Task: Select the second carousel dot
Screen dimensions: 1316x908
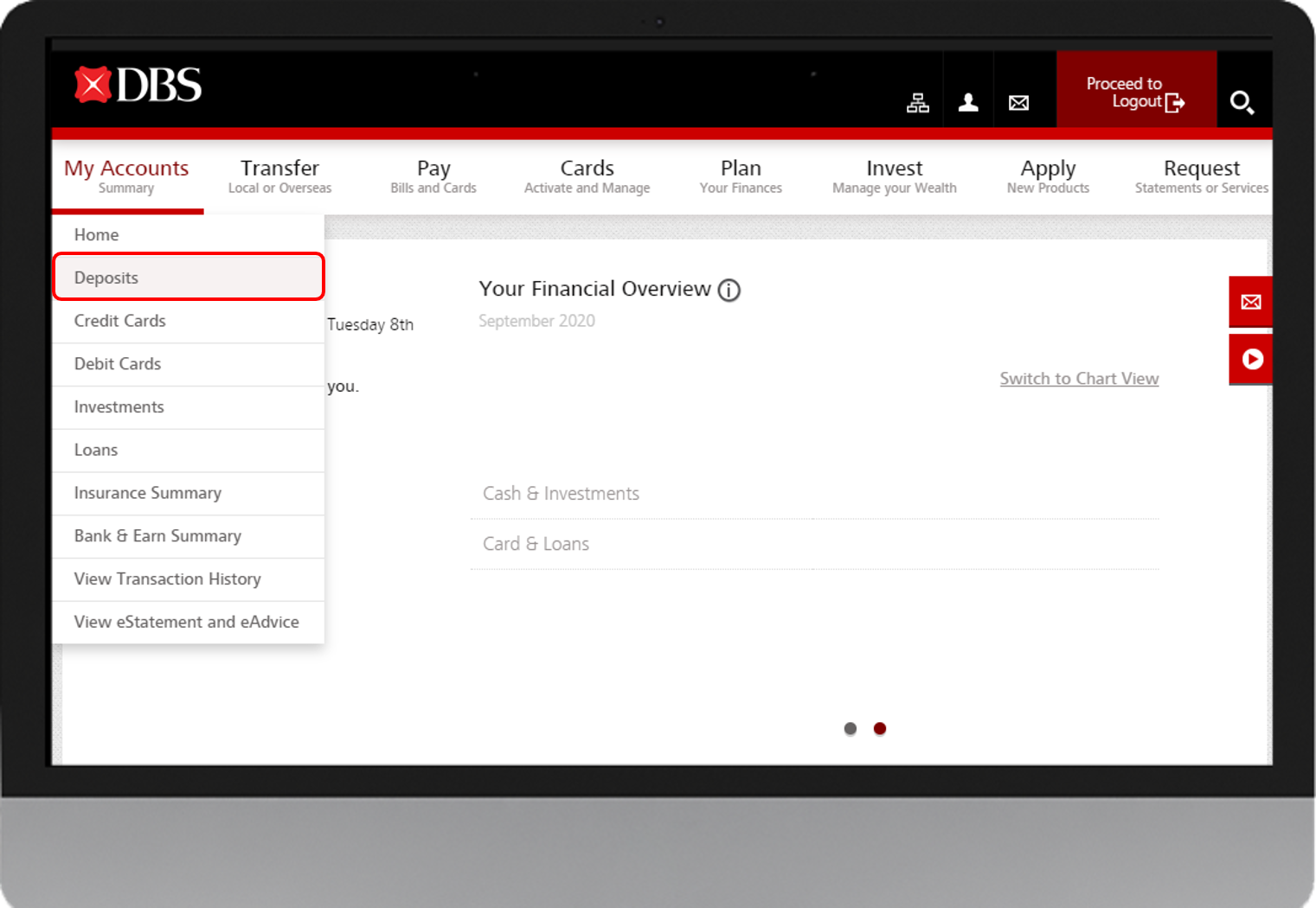Action: pyautogui.click(x=880, y=729)
